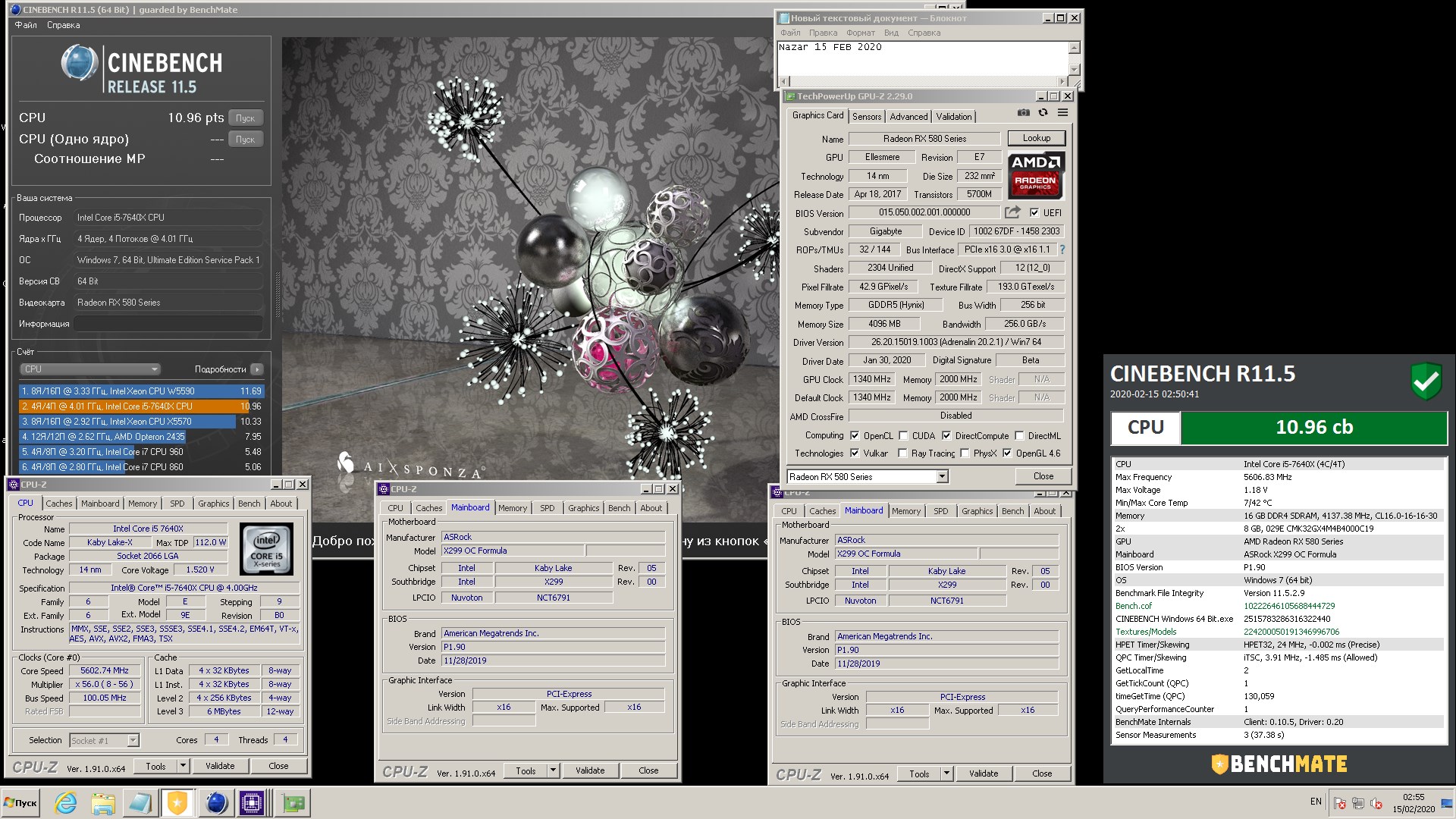Toggle the UEFI checkbox in GPU-Z
1456x819 pixels.
1034,213
